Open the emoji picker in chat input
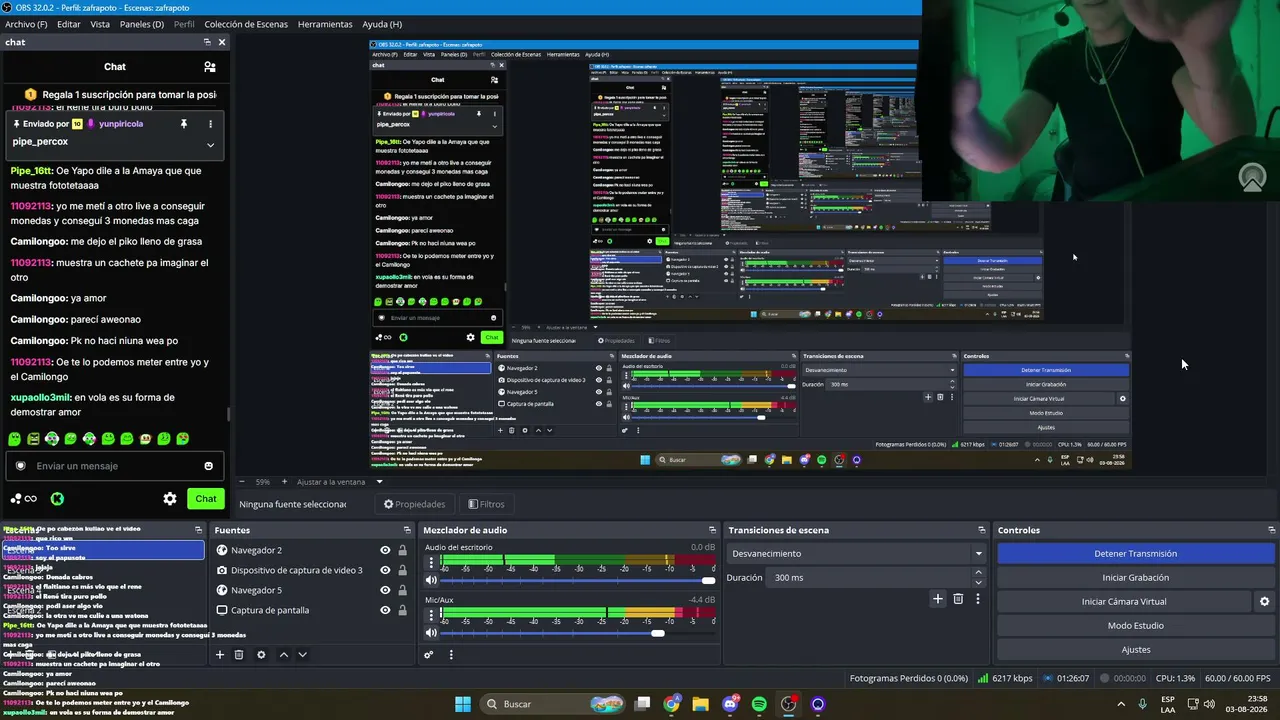Screen dimensions: 1280x720 (x=208, y=466)
